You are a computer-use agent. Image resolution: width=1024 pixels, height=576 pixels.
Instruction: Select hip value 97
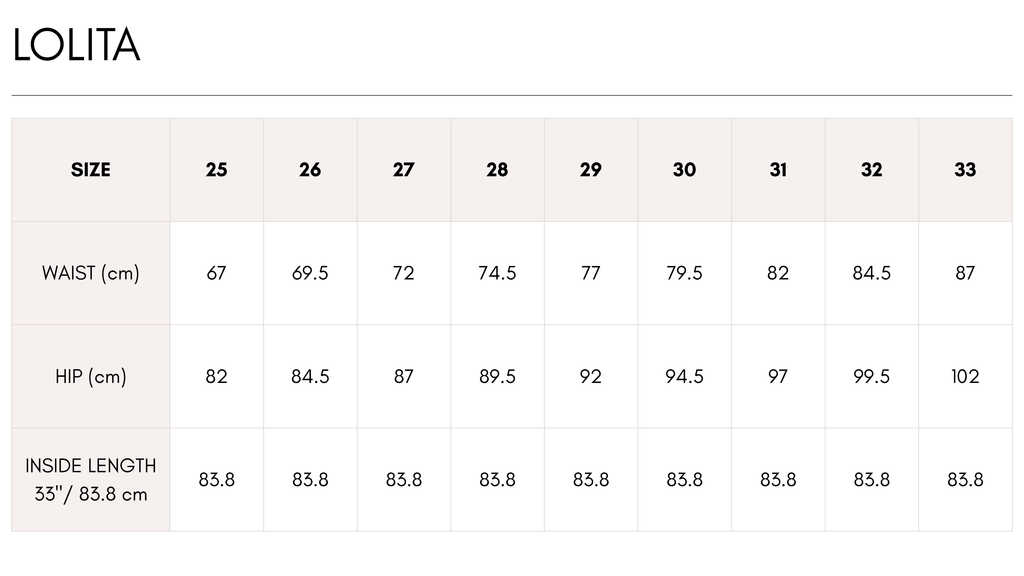pos(778,377)
